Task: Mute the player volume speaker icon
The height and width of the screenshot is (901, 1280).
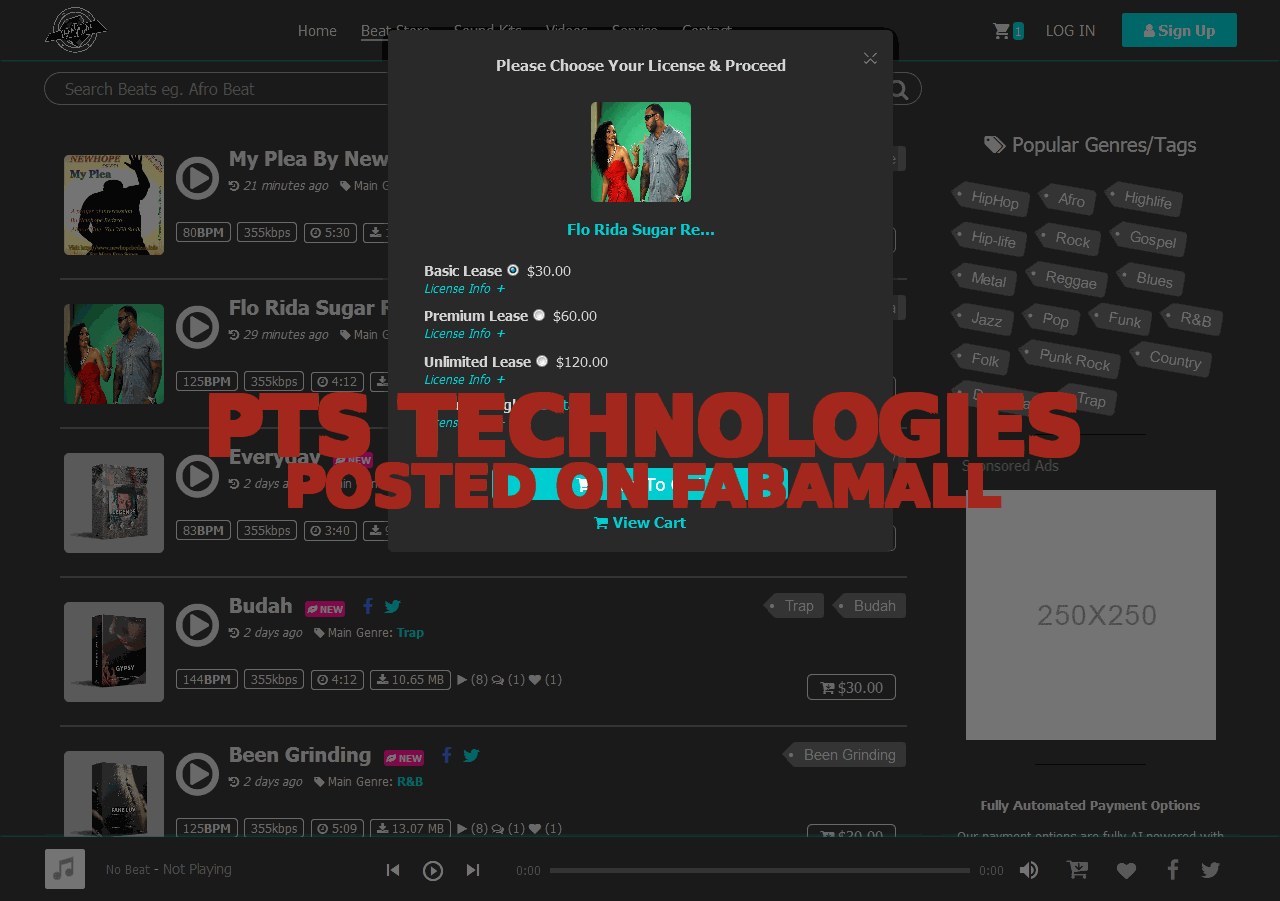Action: click(x=1029, y=870)
